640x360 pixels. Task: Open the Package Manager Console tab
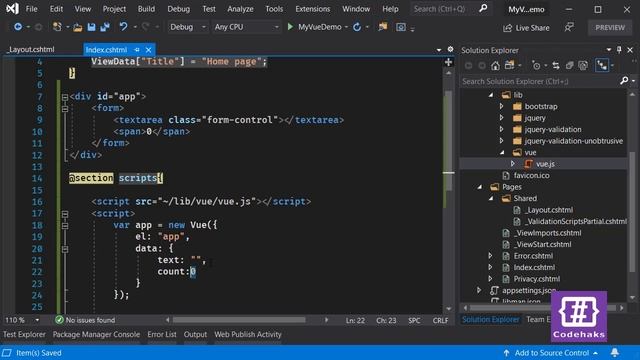(x=96, y=334)
